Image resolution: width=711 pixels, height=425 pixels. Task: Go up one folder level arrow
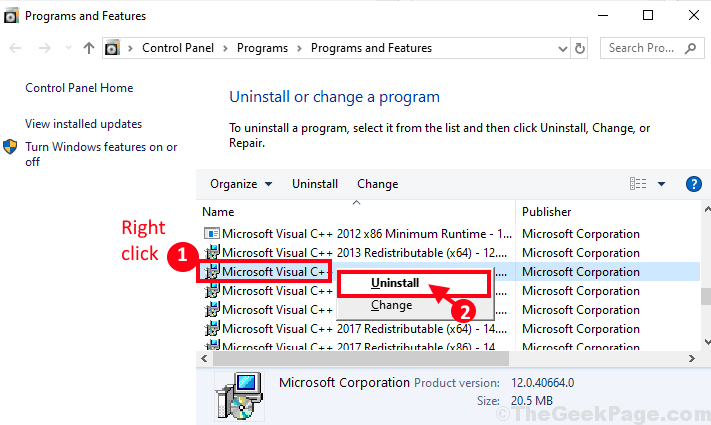(89, 48)
